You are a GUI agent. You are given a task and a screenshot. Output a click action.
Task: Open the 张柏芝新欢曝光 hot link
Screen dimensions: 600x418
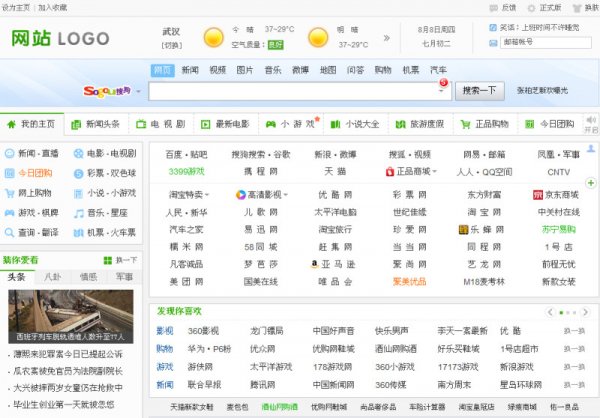(542, 91)
